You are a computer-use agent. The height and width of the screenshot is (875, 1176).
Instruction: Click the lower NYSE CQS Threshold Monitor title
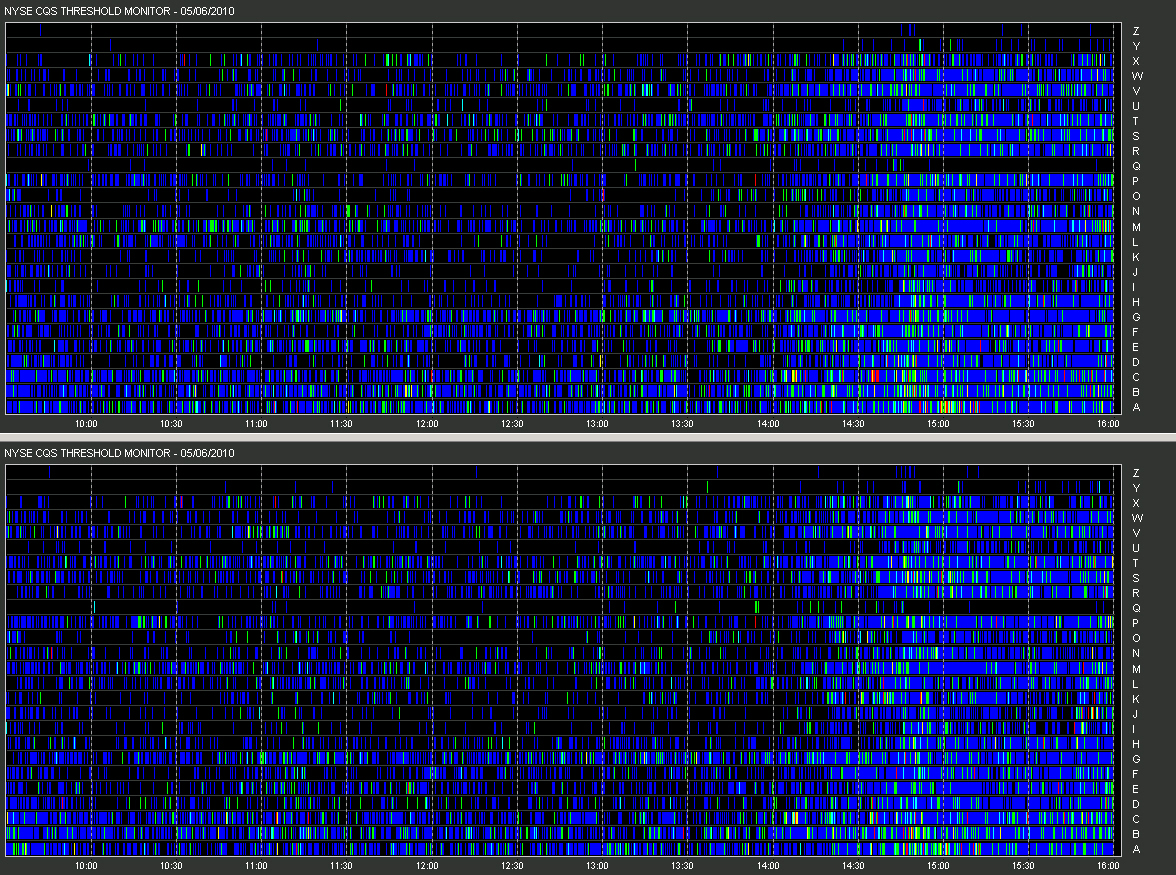point(119,453)
